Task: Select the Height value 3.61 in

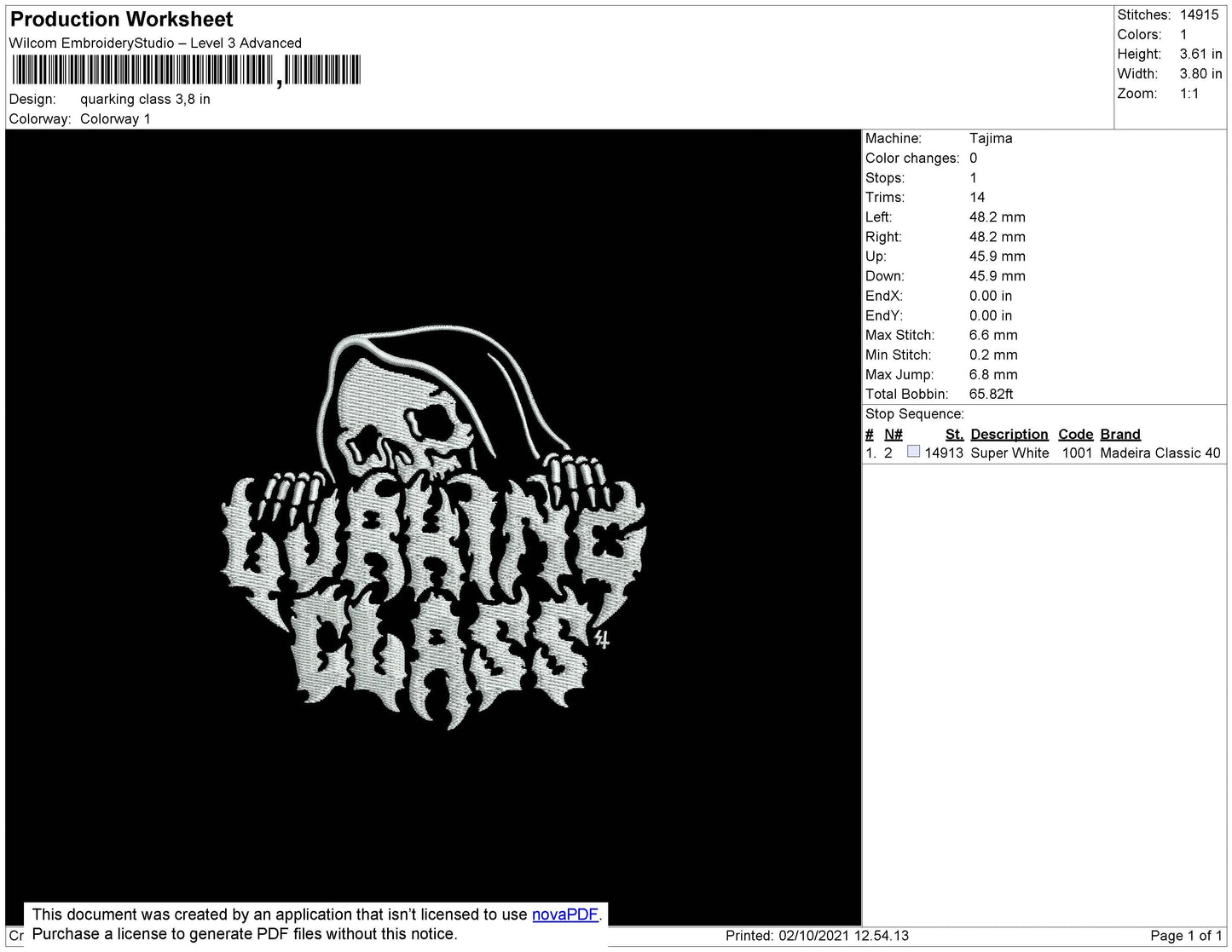Action: 1200,54
